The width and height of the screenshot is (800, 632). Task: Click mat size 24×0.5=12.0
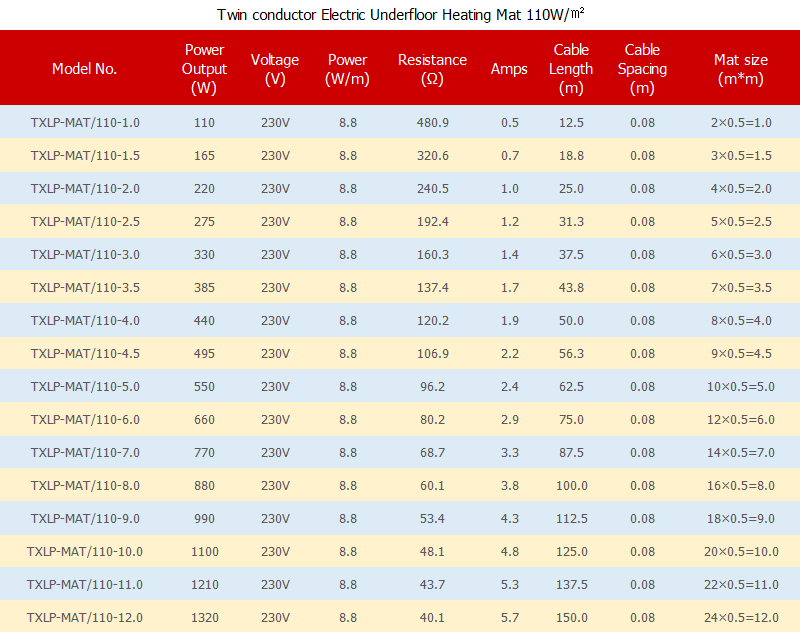tap(741, 617)
